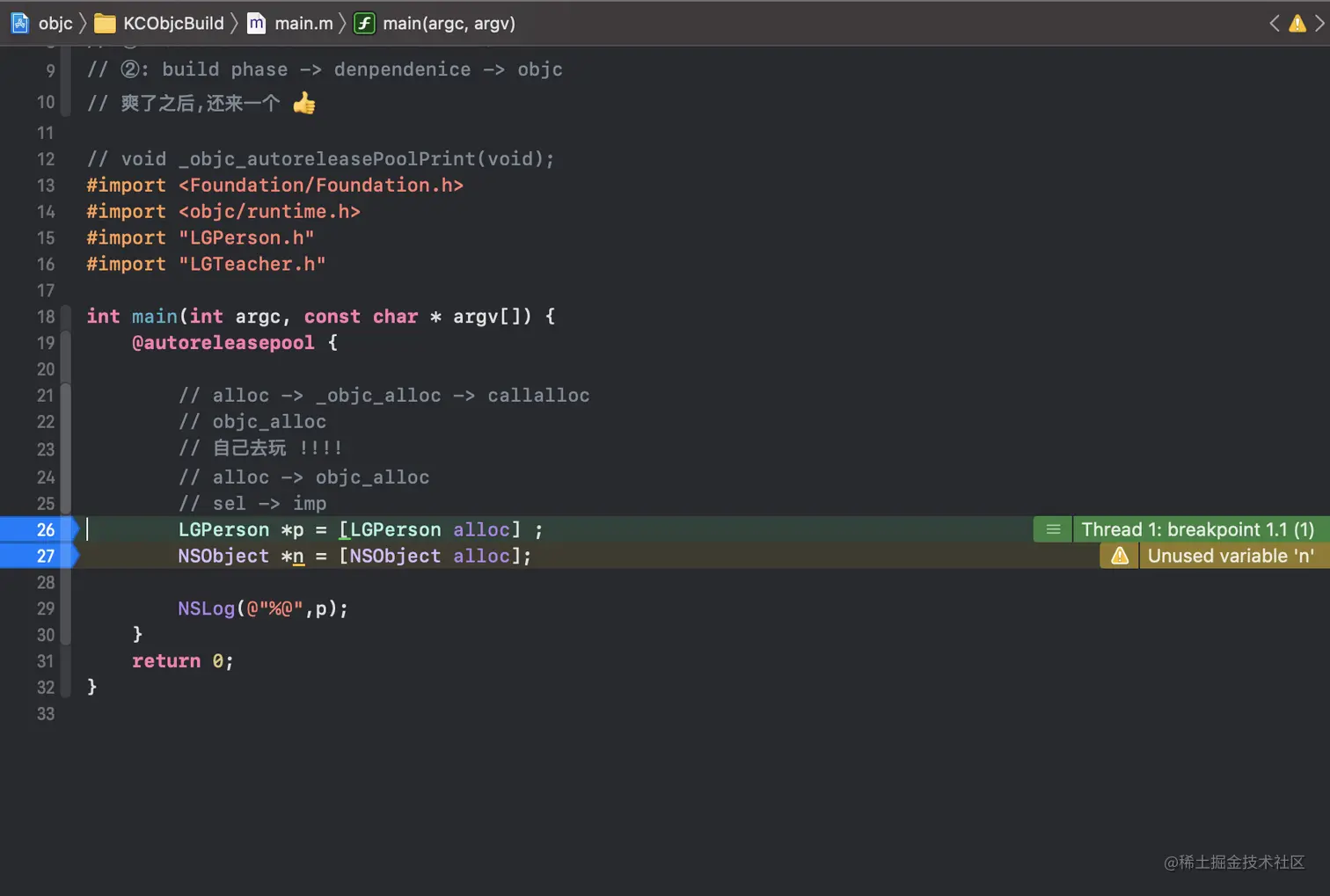
Task: Open objc breadcrumb item
Action: (55, 23)
